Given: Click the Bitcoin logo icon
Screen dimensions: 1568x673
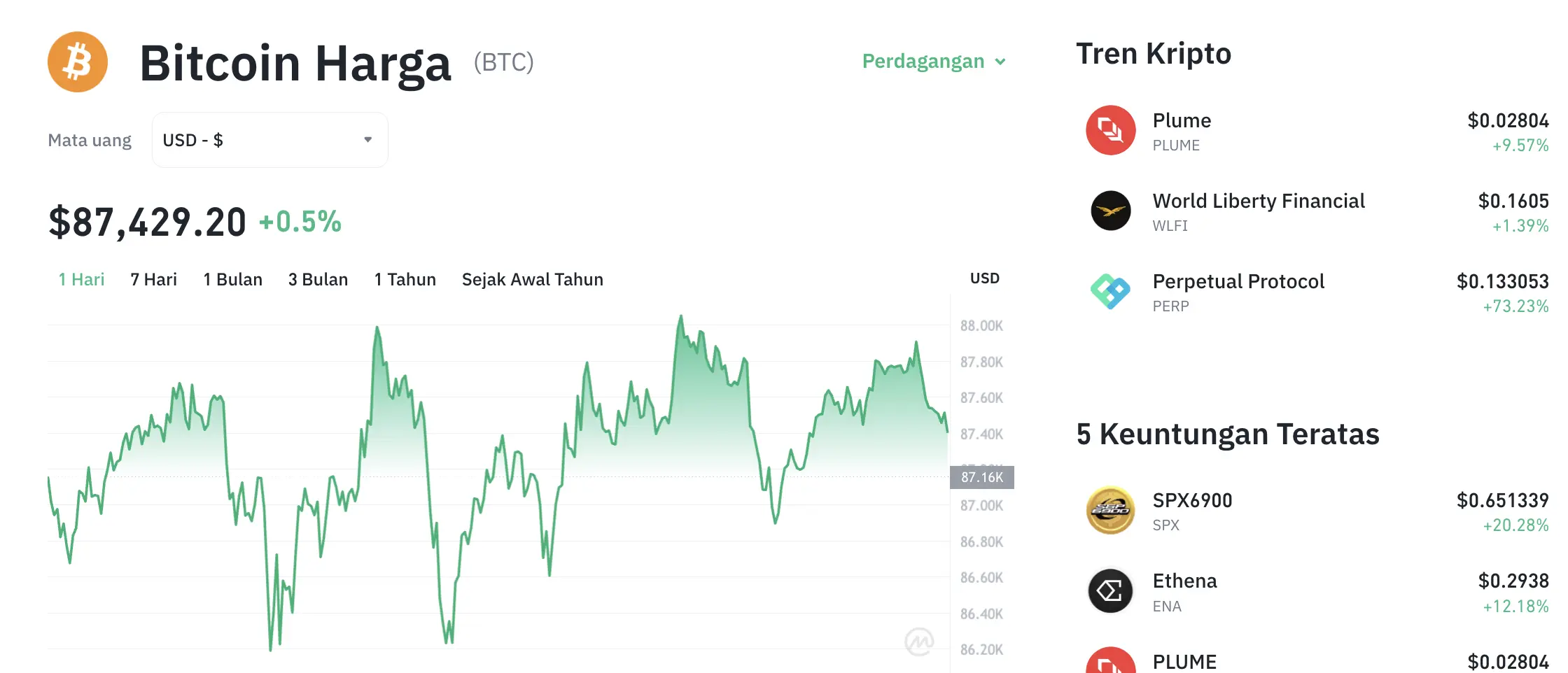Looking at the screenshot, I should [x=78, y=62].
